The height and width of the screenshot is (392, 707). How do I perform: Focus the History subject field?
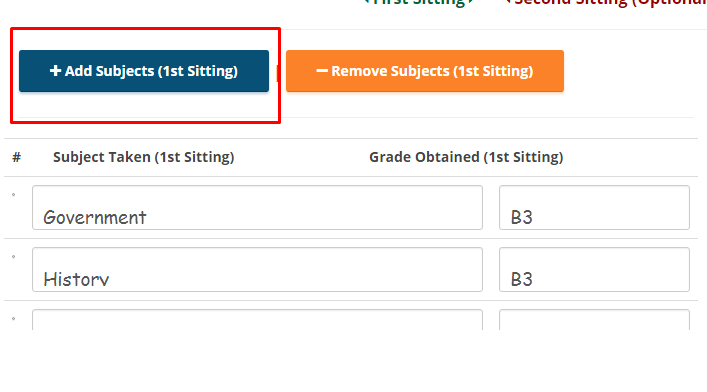point(257,269)
